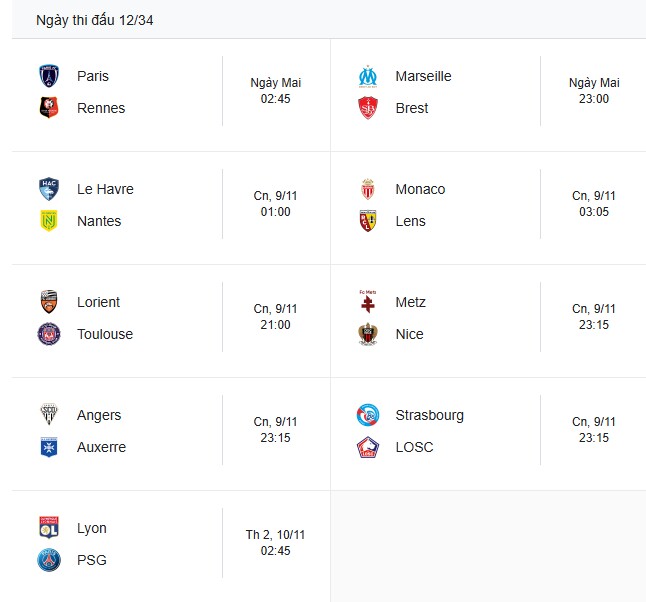Open the Angers team name link

coord(99,415)
